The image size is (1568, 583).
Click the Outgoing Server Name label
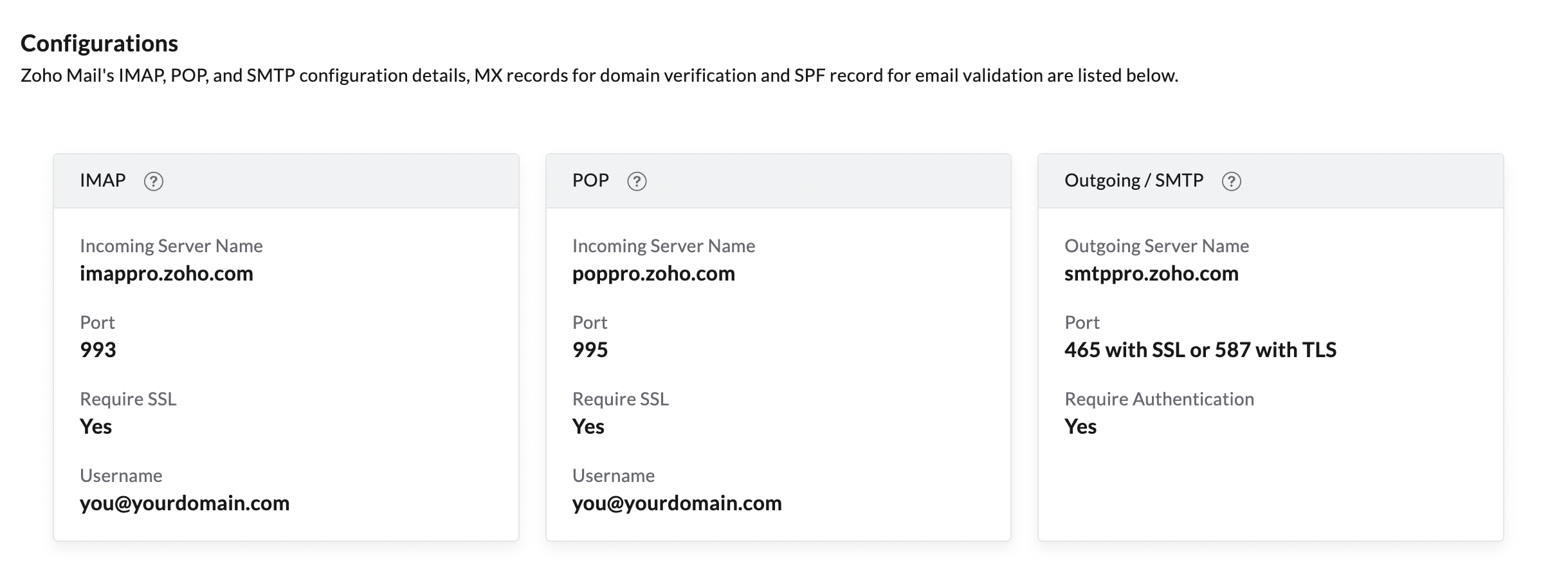coord(1156,246)
